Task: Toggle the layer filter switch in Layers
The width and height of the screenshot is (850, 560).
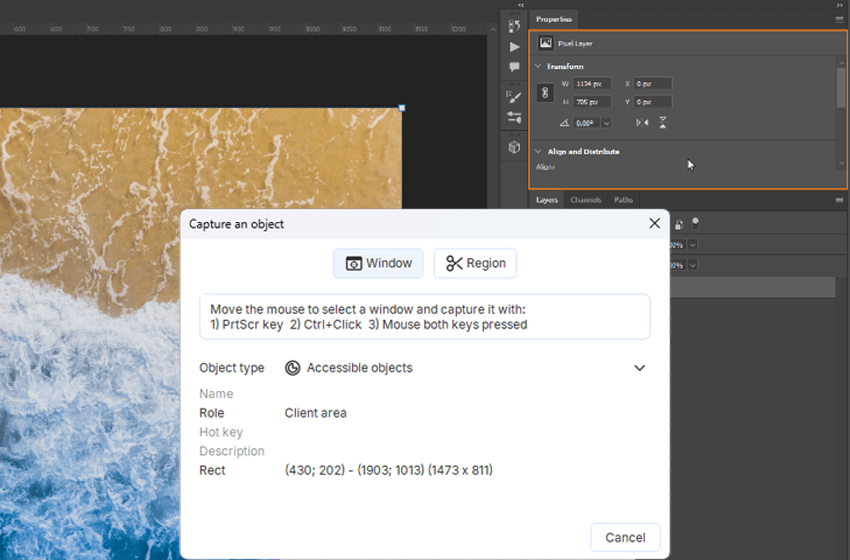Action: tap(696, 223)
